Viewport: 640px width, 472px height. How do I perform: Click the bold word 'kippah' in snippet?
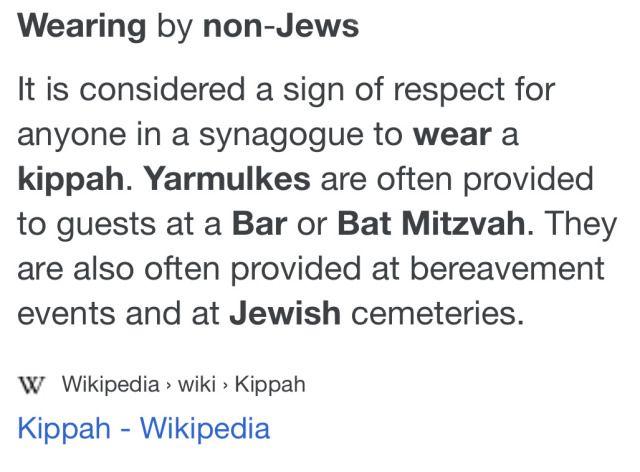pyautogui.click(x=71, y=180)
